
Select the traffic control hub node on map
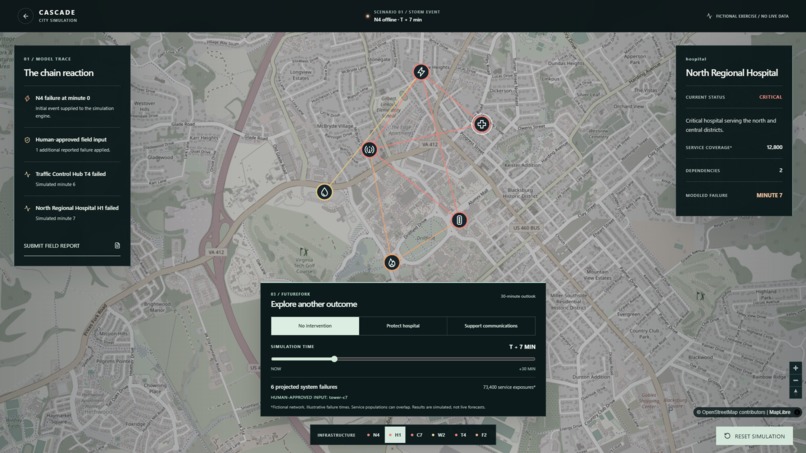[x=459, y=220]
